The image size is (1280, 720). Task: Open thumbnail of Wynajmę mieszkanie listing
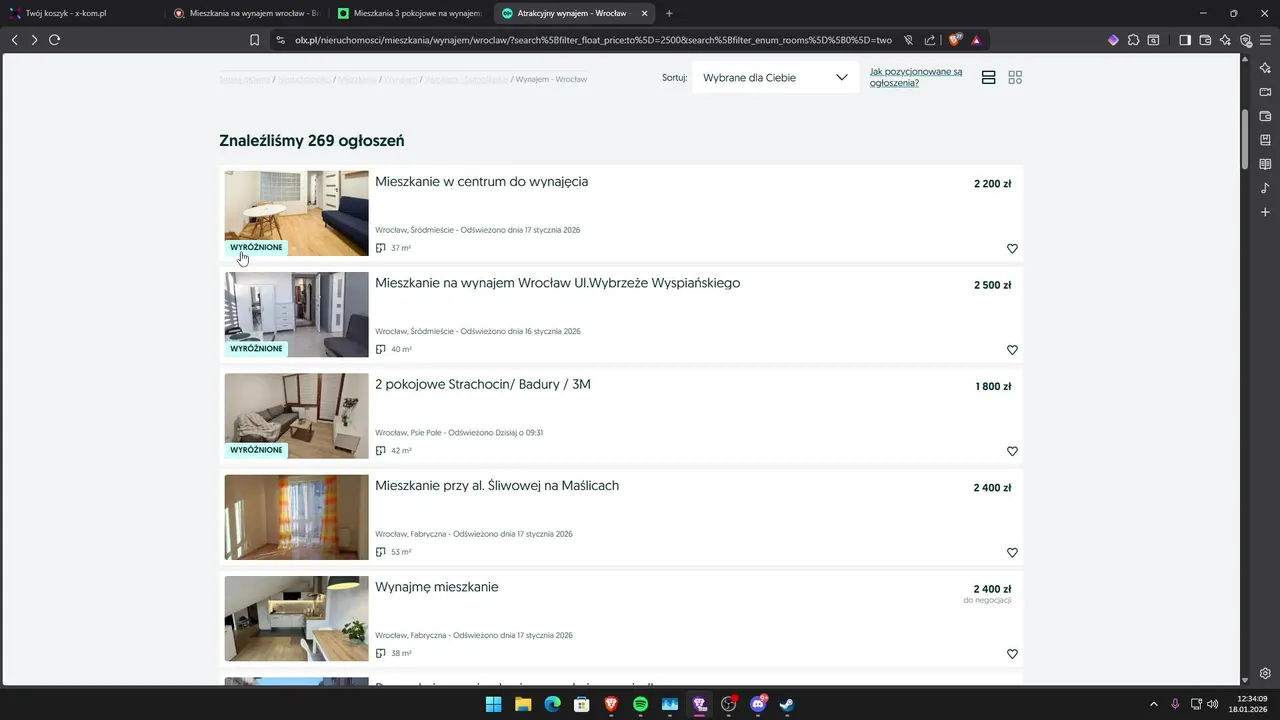[296, 618]
